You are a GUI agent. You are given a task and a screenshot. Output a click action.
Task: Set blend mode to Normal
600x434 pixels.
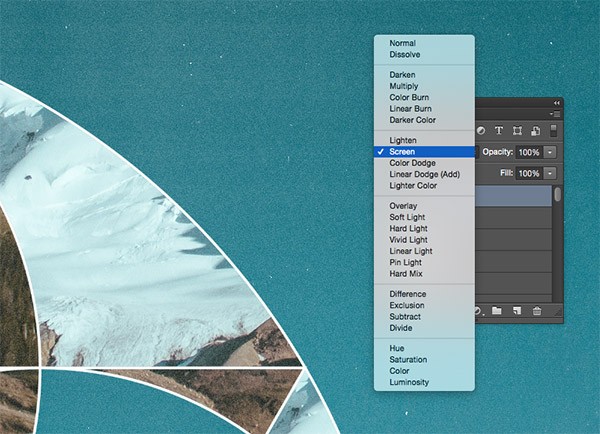[402, 43]
